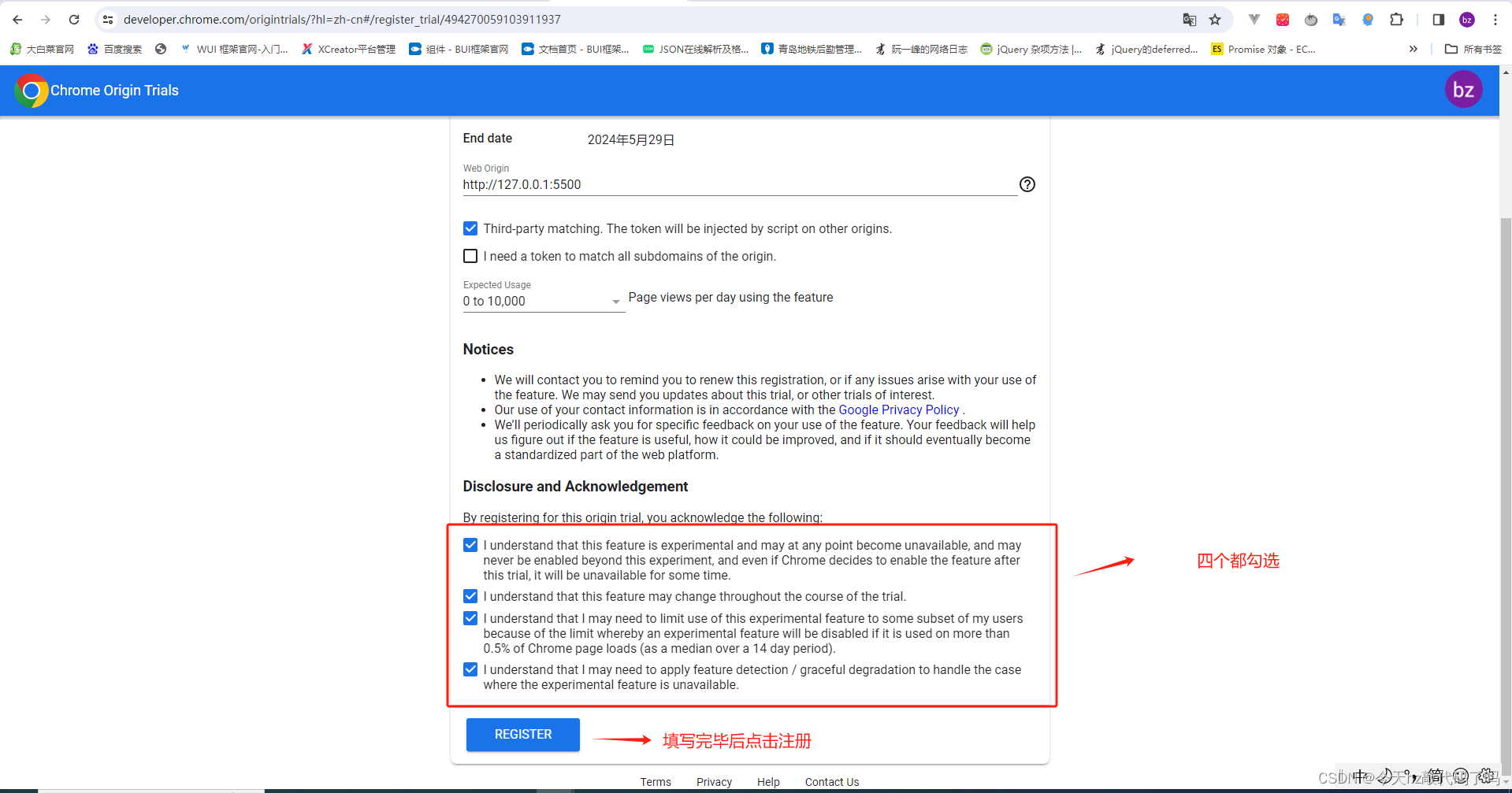Open the 所有书签 bookmarks folder
Screen dimensions: 1512x793
click(x=1474, y=48)
